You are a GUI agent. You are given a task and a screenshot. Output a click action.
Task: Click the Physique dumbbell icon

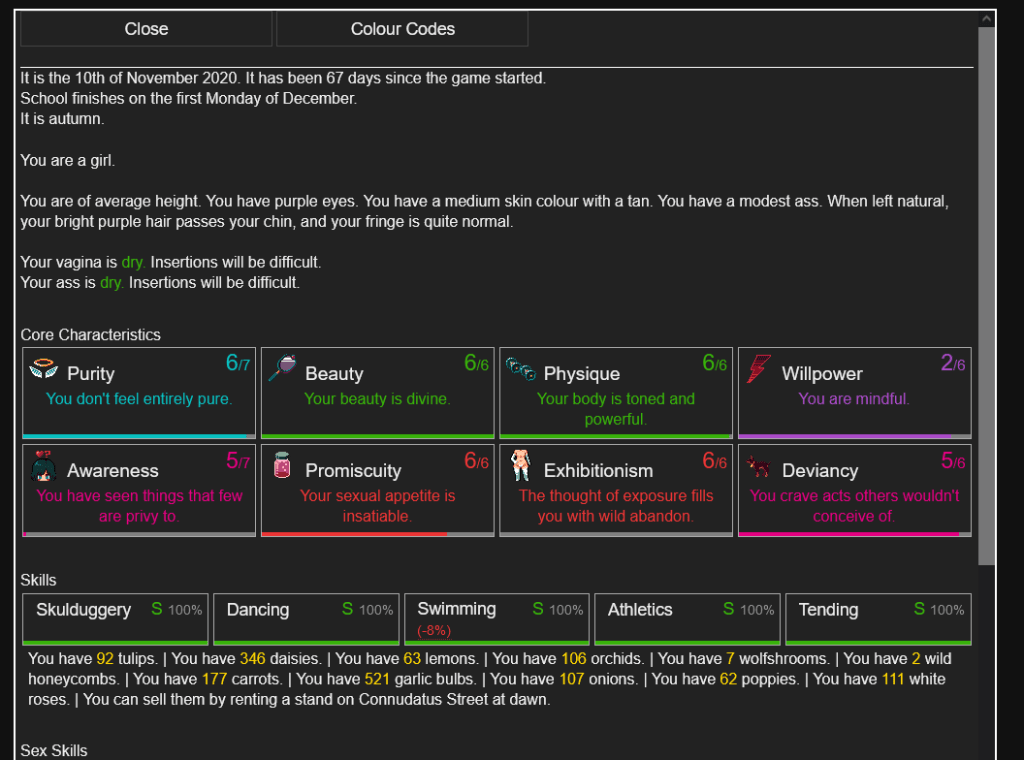[519, 368]
